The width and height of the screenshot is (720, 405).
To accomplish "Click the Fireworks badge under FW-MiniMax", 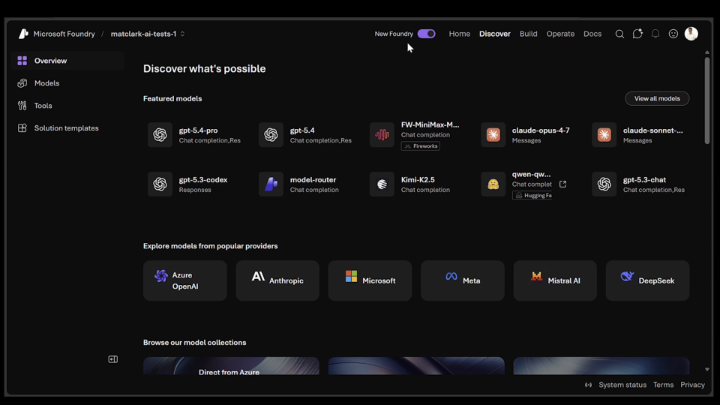I will coord(420,146).
